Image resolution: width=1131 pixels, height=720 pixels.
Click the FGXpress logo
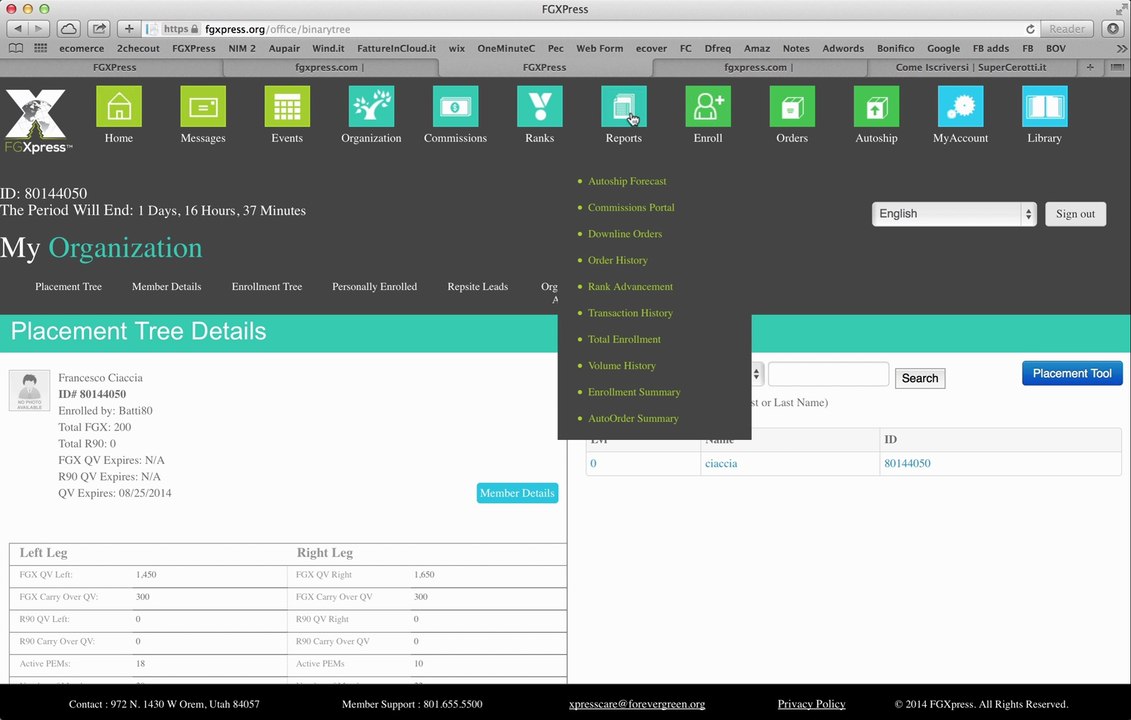[38, 120]
